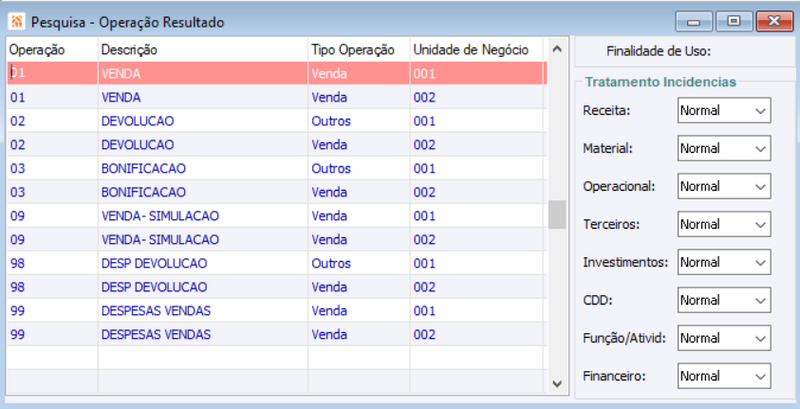Click the Tipo Operação column header
The height and width of the screenshot is (409, 800).
pos(359,49)
